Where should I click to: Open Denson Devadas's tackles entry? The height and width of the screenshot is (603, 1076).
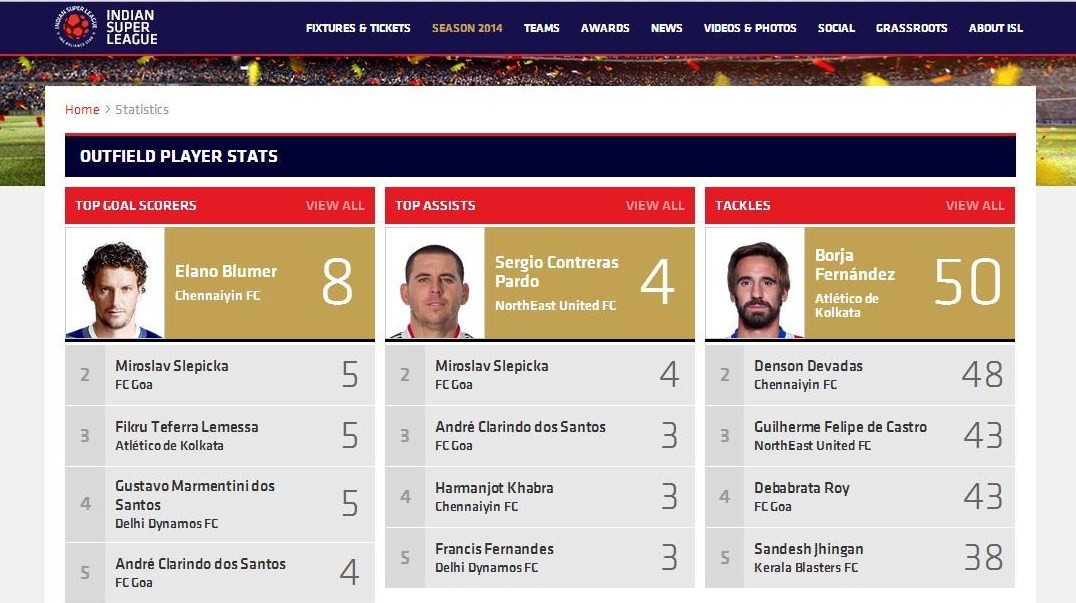[x=860, y=375]
